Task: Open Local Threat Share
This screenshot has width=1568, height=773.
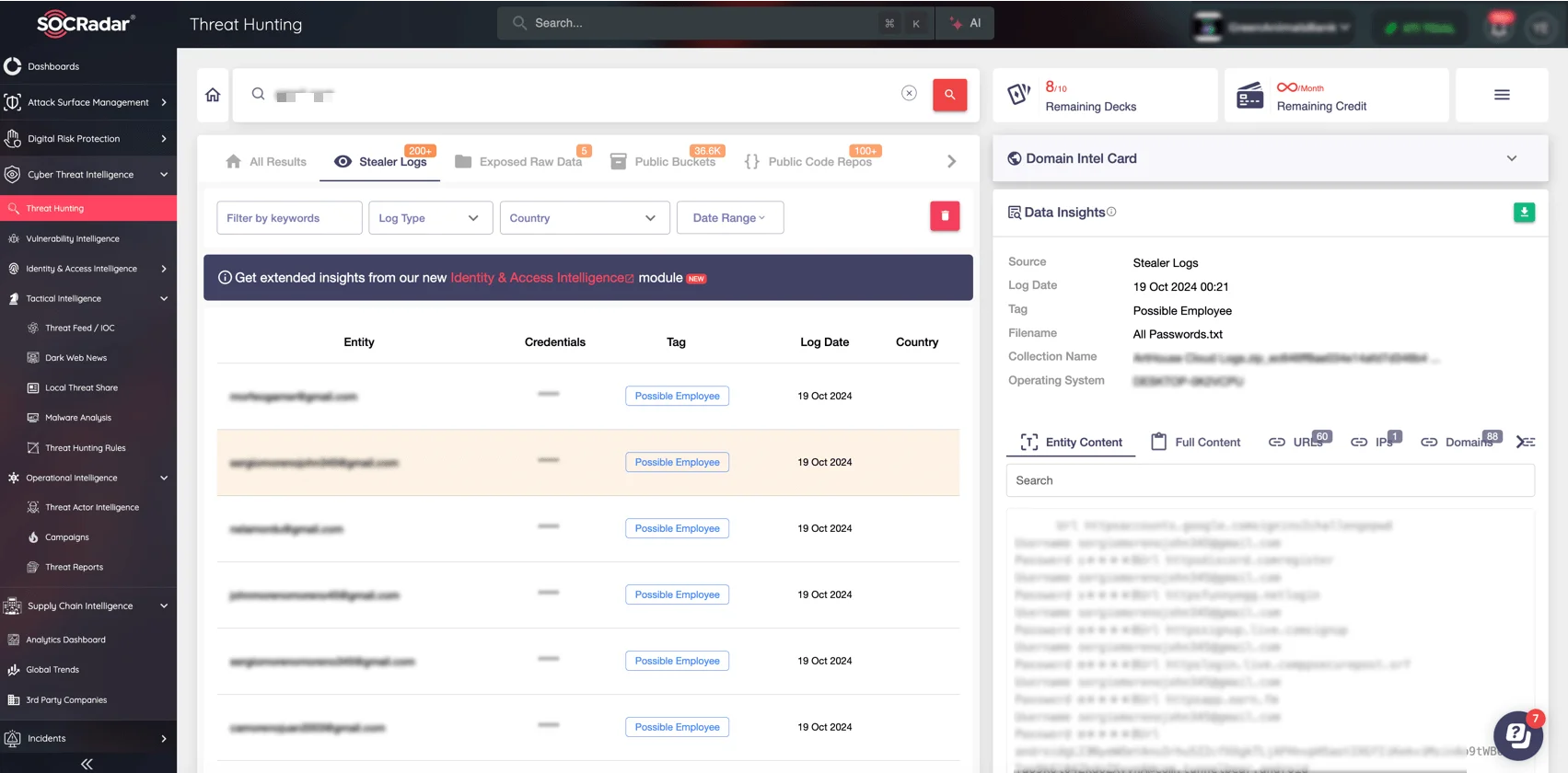Action: click(x=81, y=388)
